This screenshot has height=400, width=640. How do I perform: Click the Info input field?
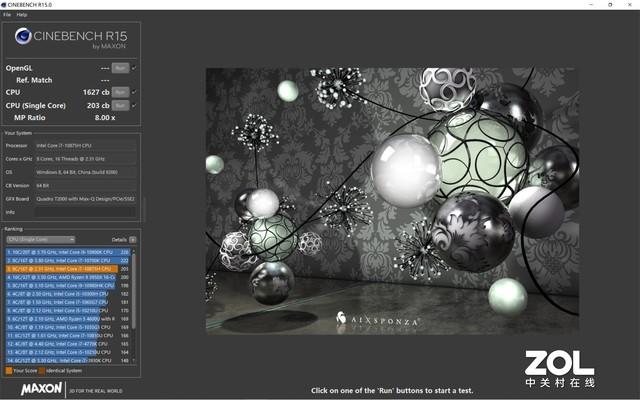[85, 212]
